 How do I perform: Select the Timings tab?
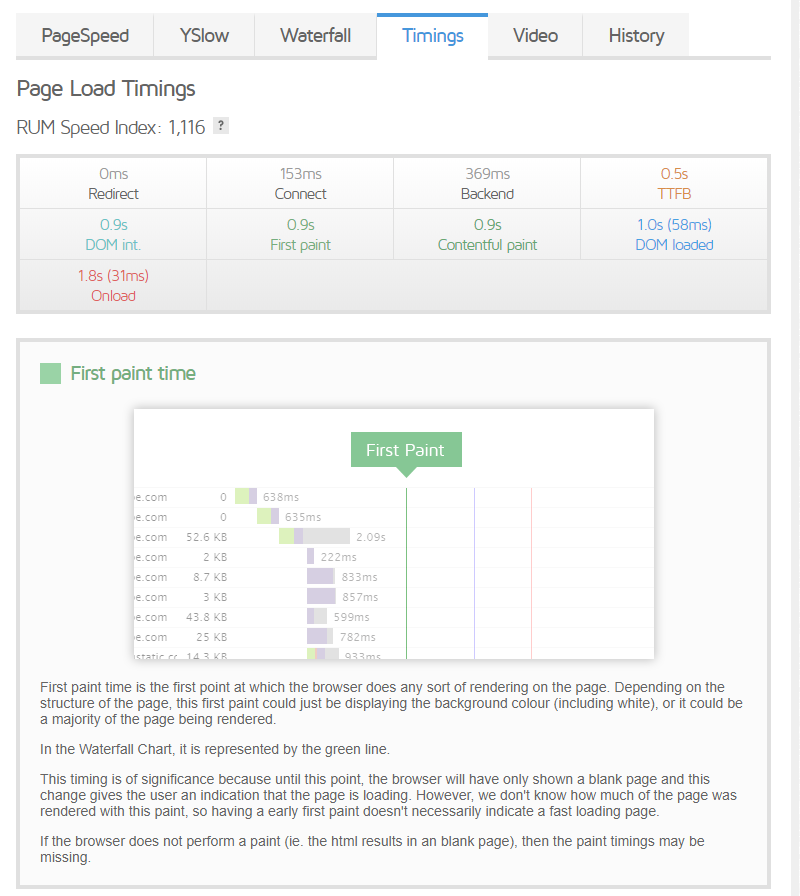pos(432,35)
